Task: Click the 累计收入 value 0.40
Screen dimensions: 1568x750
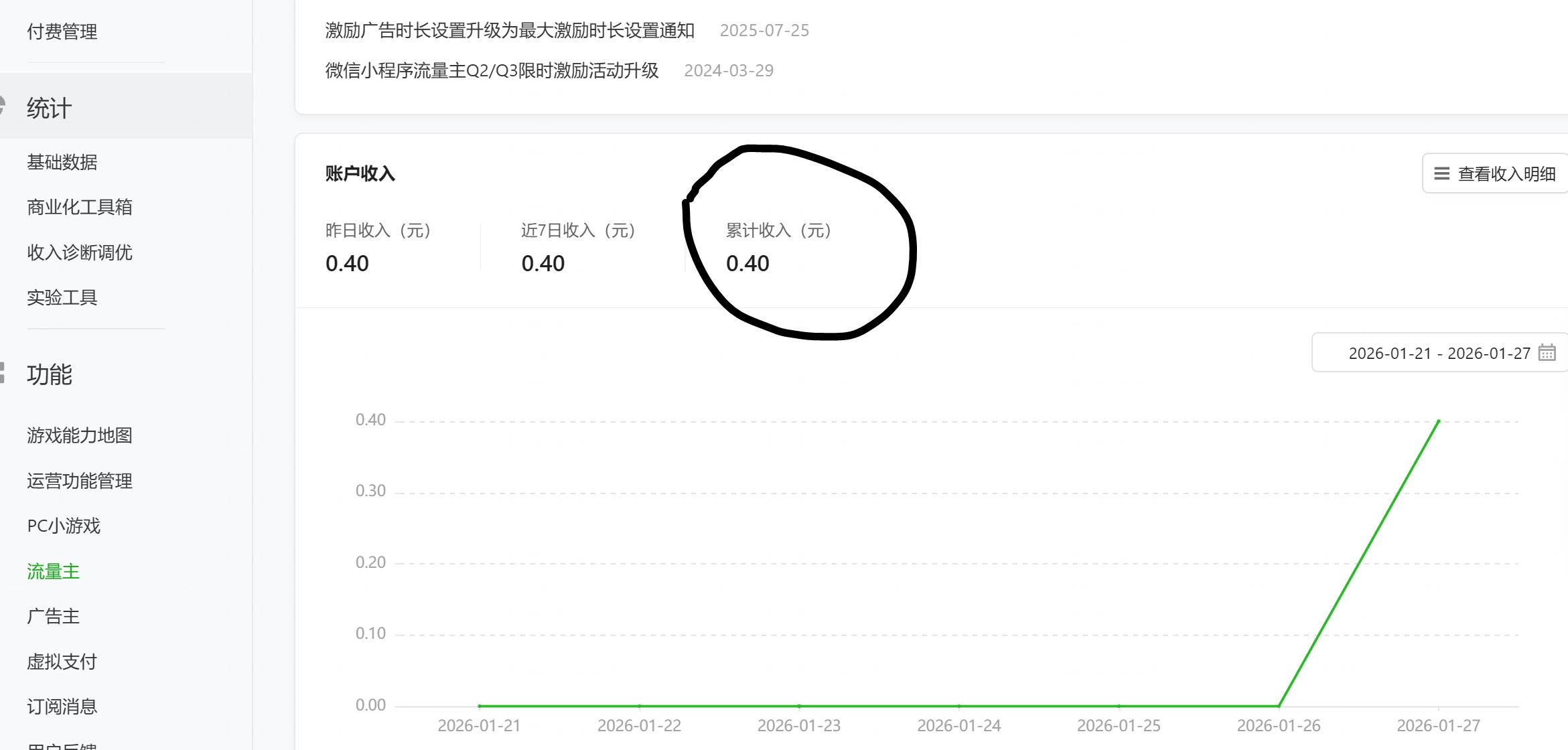Action: pyautogui.click(x=747, y=264)
